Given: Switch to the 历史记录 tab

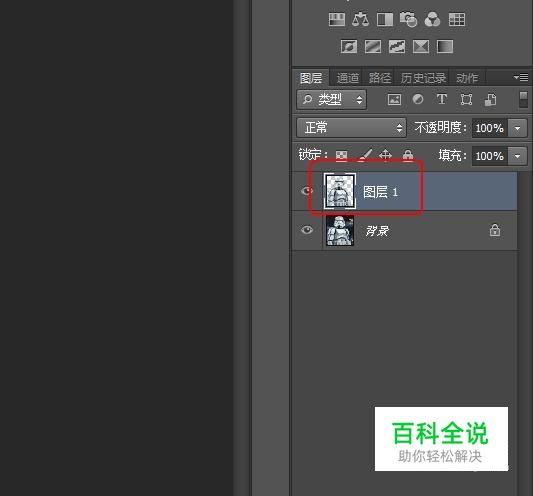Looking at the screenshot, I should click(423, 78).
